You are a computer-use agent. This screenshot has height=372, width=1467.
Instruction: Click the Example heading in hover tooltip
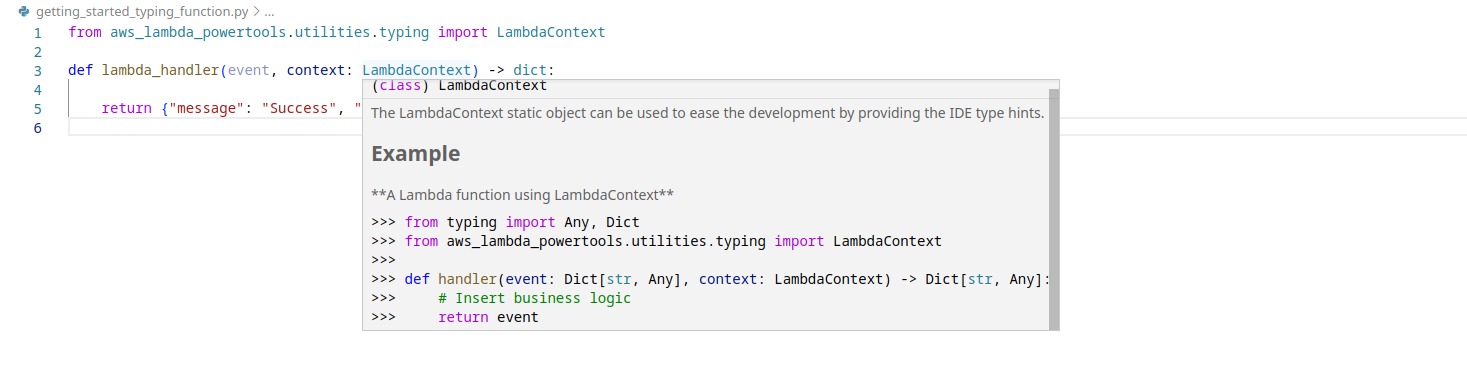pos(416,154)
